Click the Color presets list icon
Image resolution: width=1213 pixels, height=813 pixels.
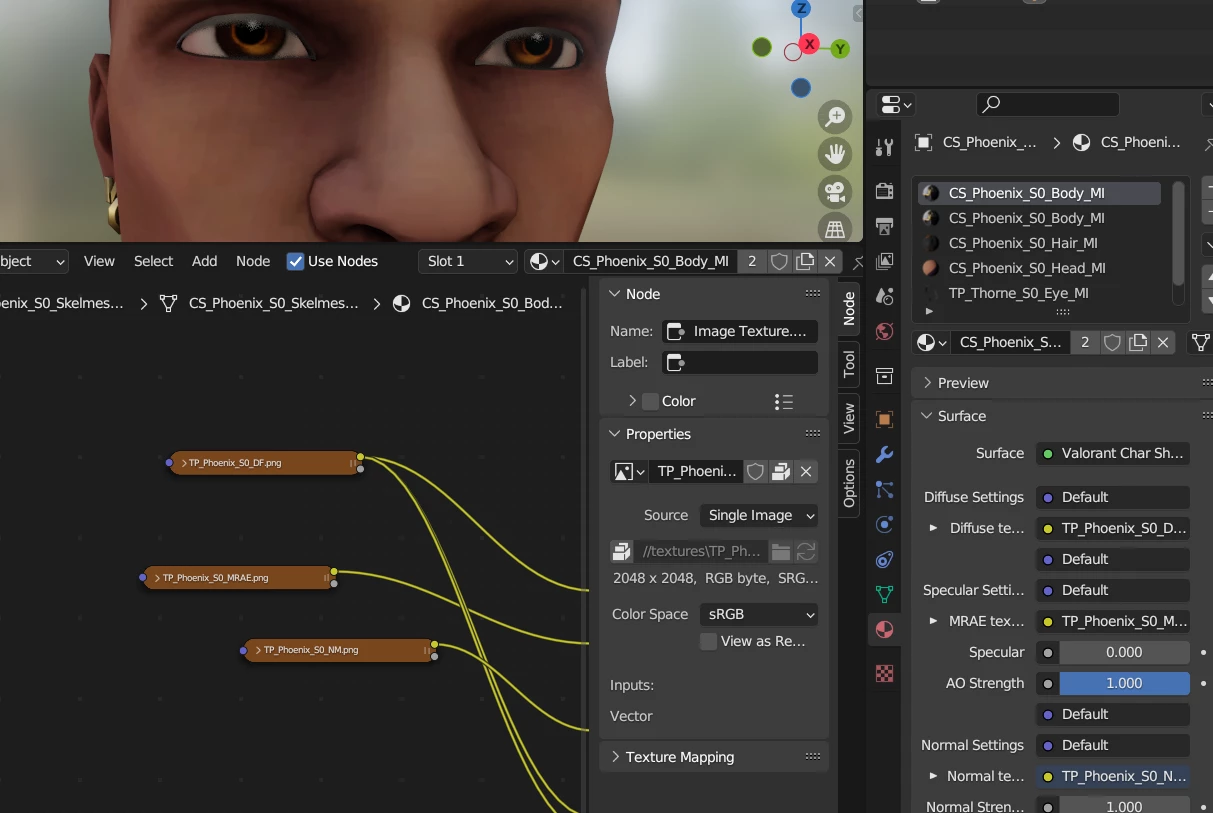click(x=784, y=401)
